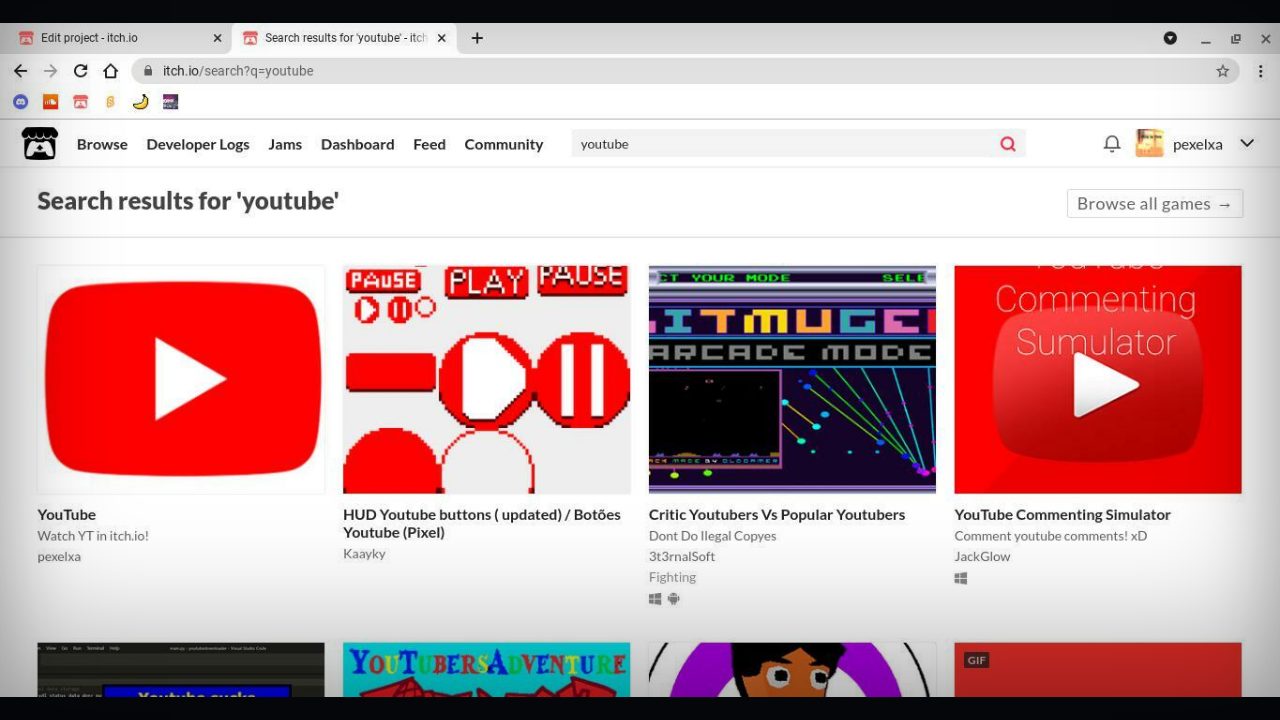Open the itch.io bookmark in bookmarks bar
The width and height of the screenshot is (1280, 720).
point(80,101)
